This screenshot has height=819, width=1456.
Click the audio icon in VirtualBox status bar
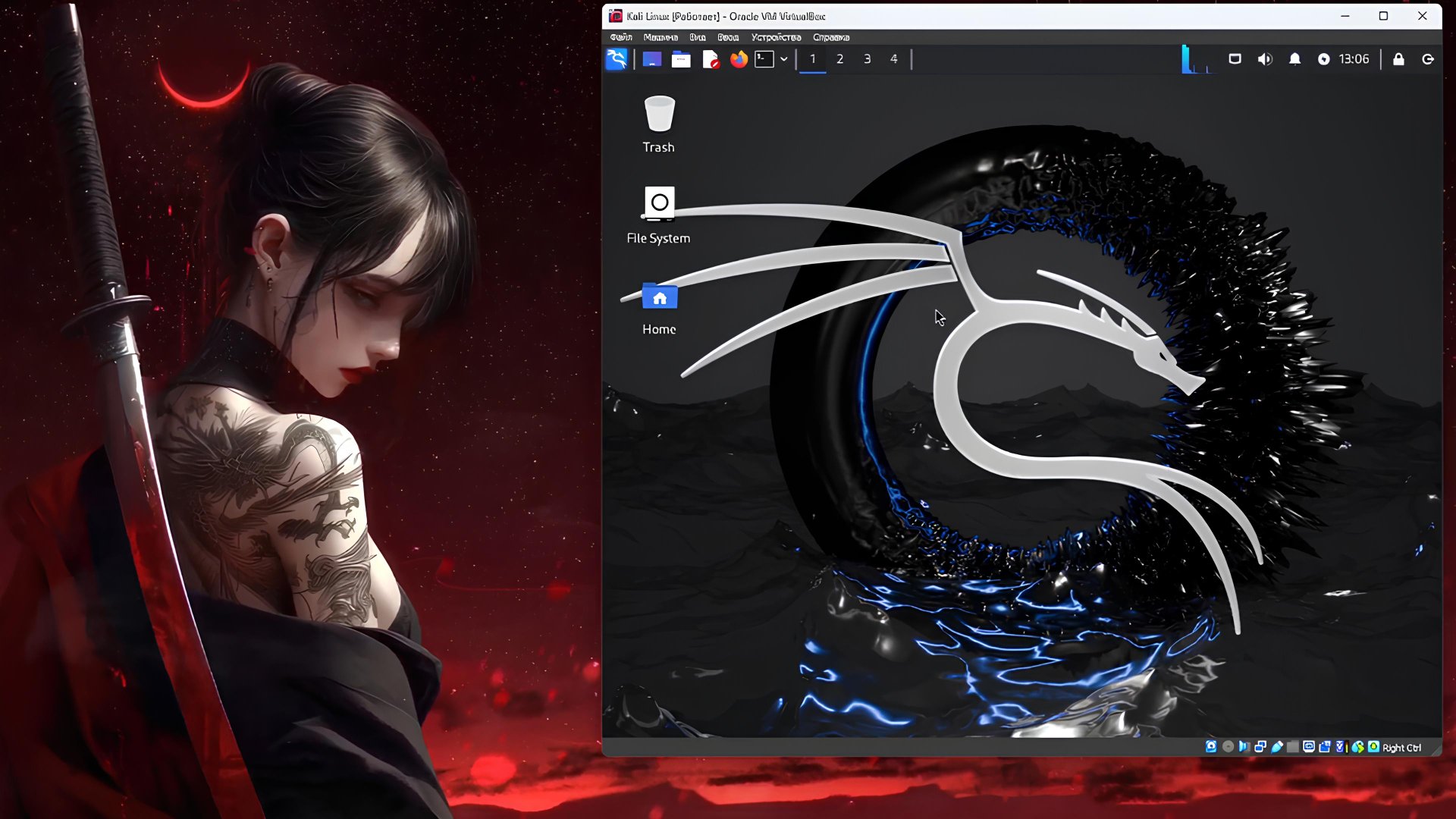point(1244,747)
